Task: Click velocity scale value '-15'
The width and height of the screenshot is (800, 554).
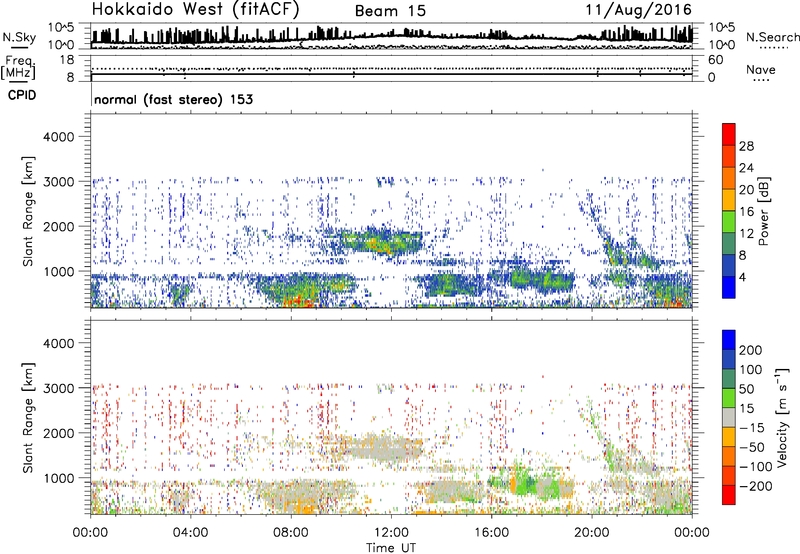Action: click(x=752, y=427)
